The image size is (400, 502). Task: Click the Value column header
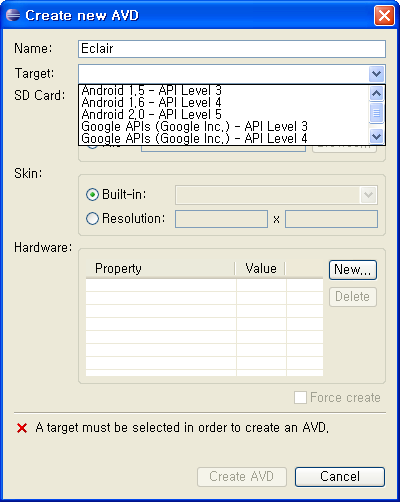(x=260, y=269)
